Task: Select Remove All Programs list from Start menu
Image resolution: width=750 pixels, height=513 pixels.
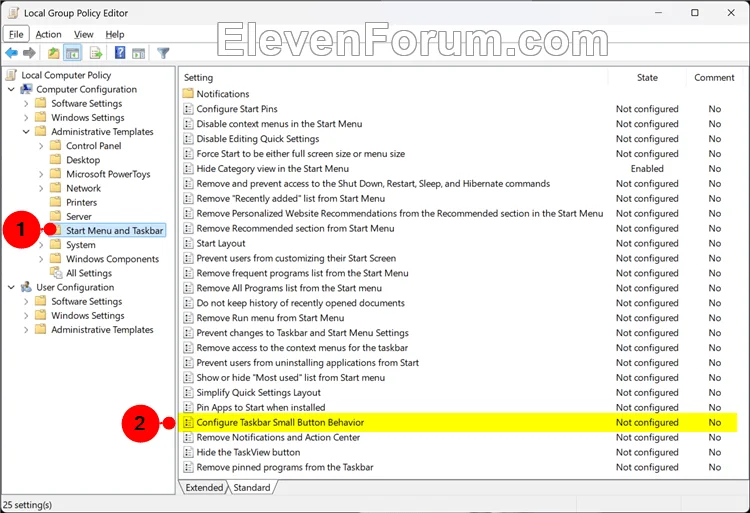Action: click(x=289, y=288)
